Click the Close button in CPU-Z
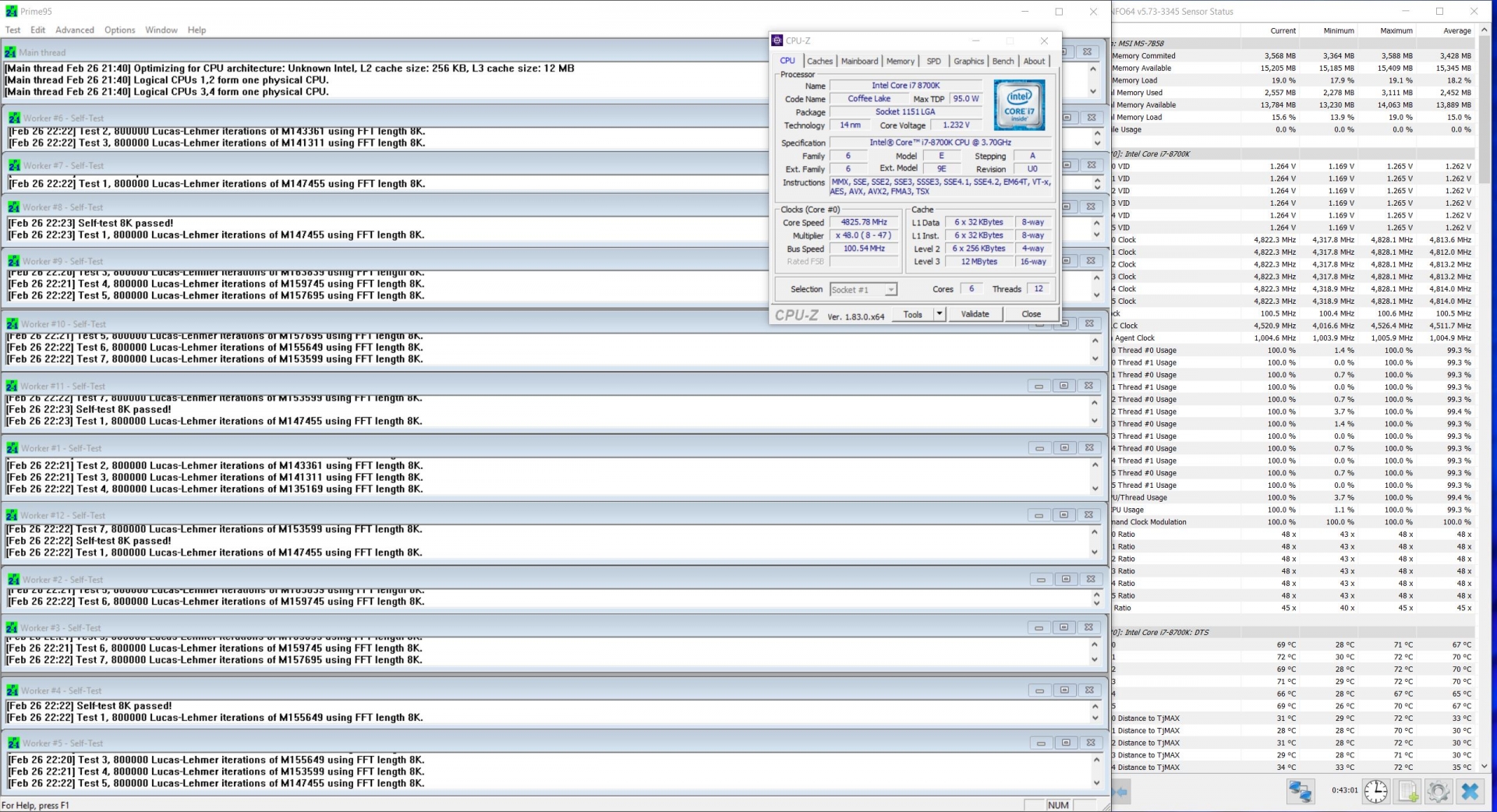 click(x=1031, y=314)
